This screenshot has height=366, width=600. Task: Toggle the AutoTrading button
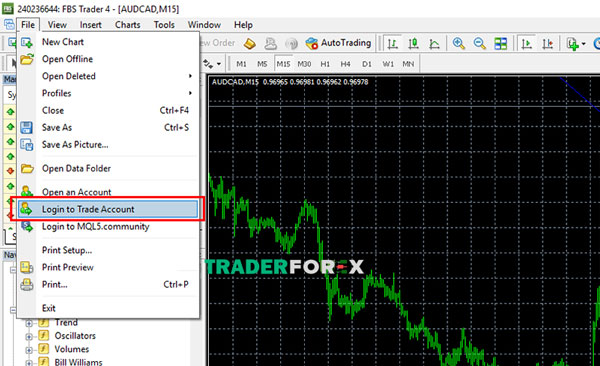[339, 43]
